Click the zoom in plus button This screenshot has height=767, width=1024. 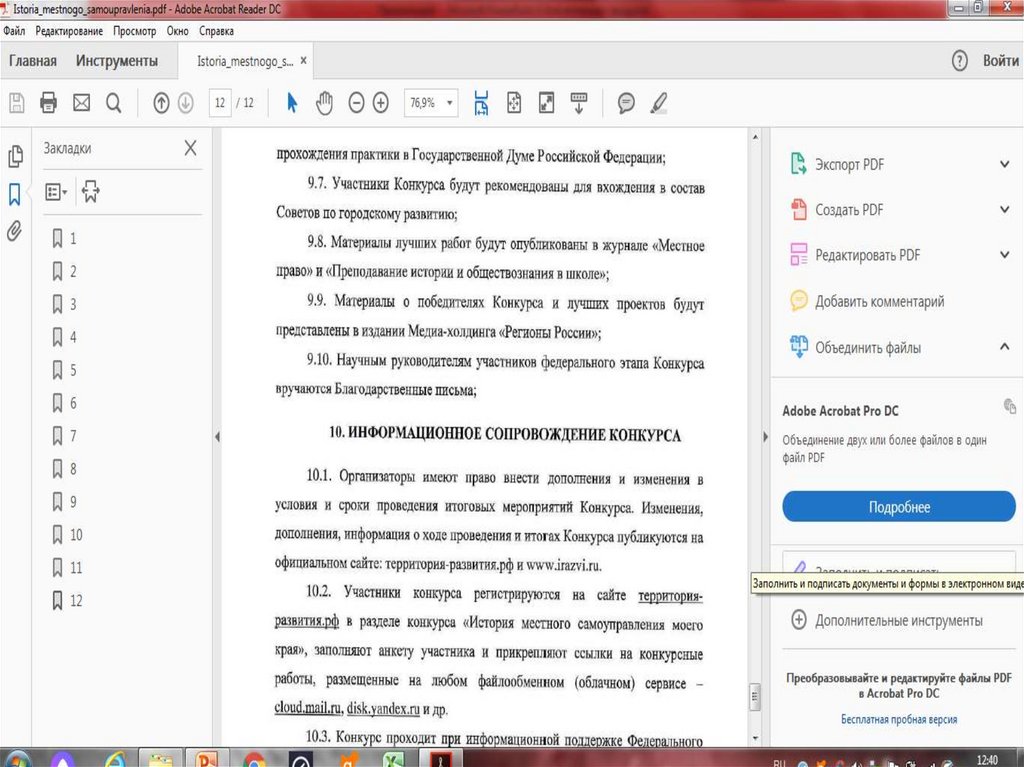pyautogui.click(x=380, y=102)
